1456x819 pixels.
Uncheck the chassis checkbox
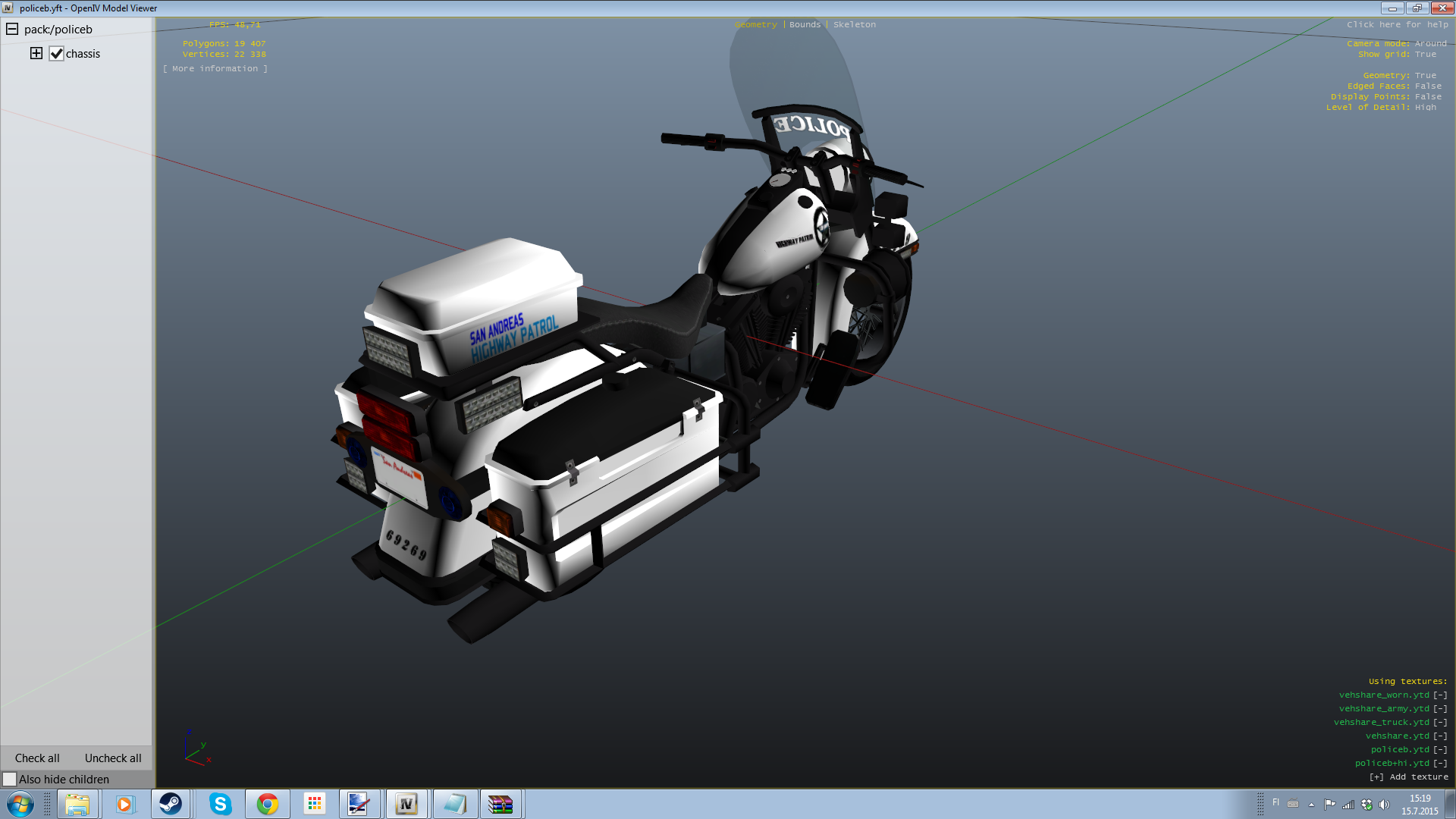click(57, 54)
